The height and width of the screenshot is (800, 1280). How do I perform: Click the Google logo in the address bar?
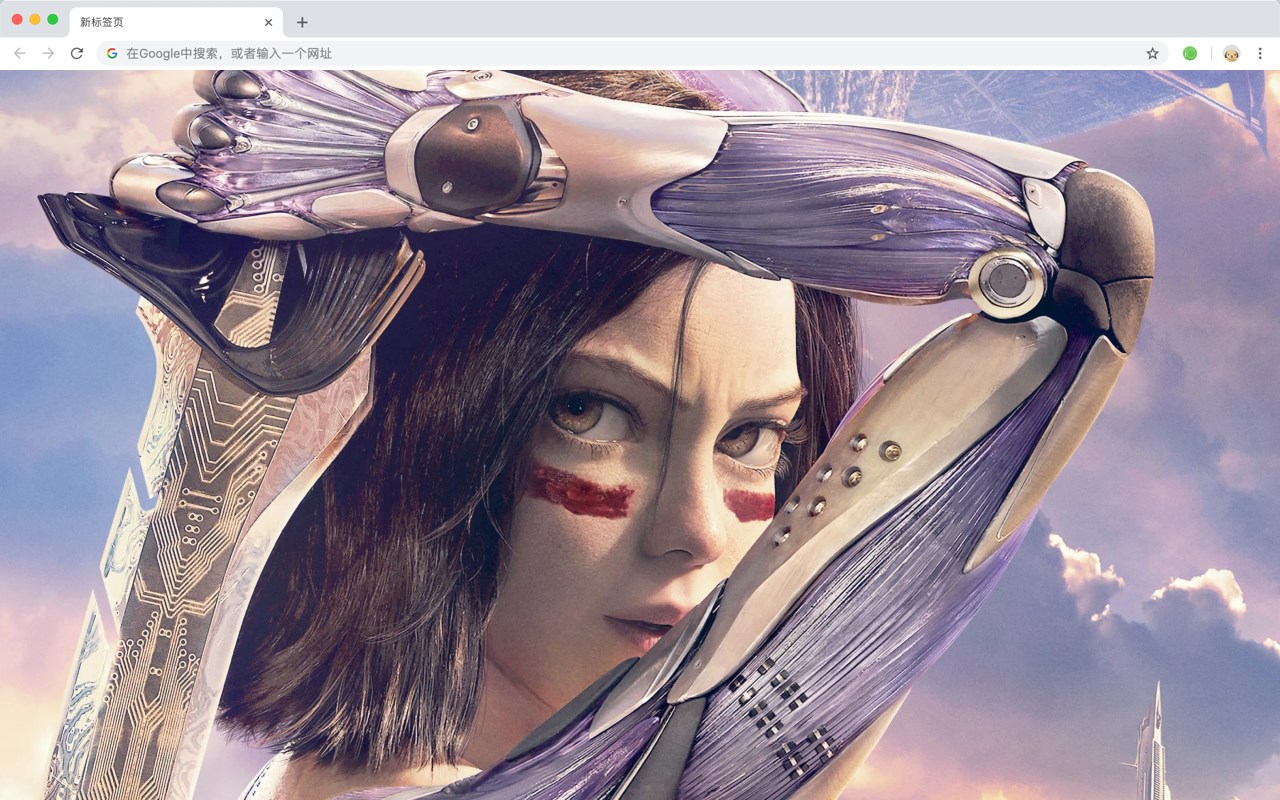coord(112,53)
